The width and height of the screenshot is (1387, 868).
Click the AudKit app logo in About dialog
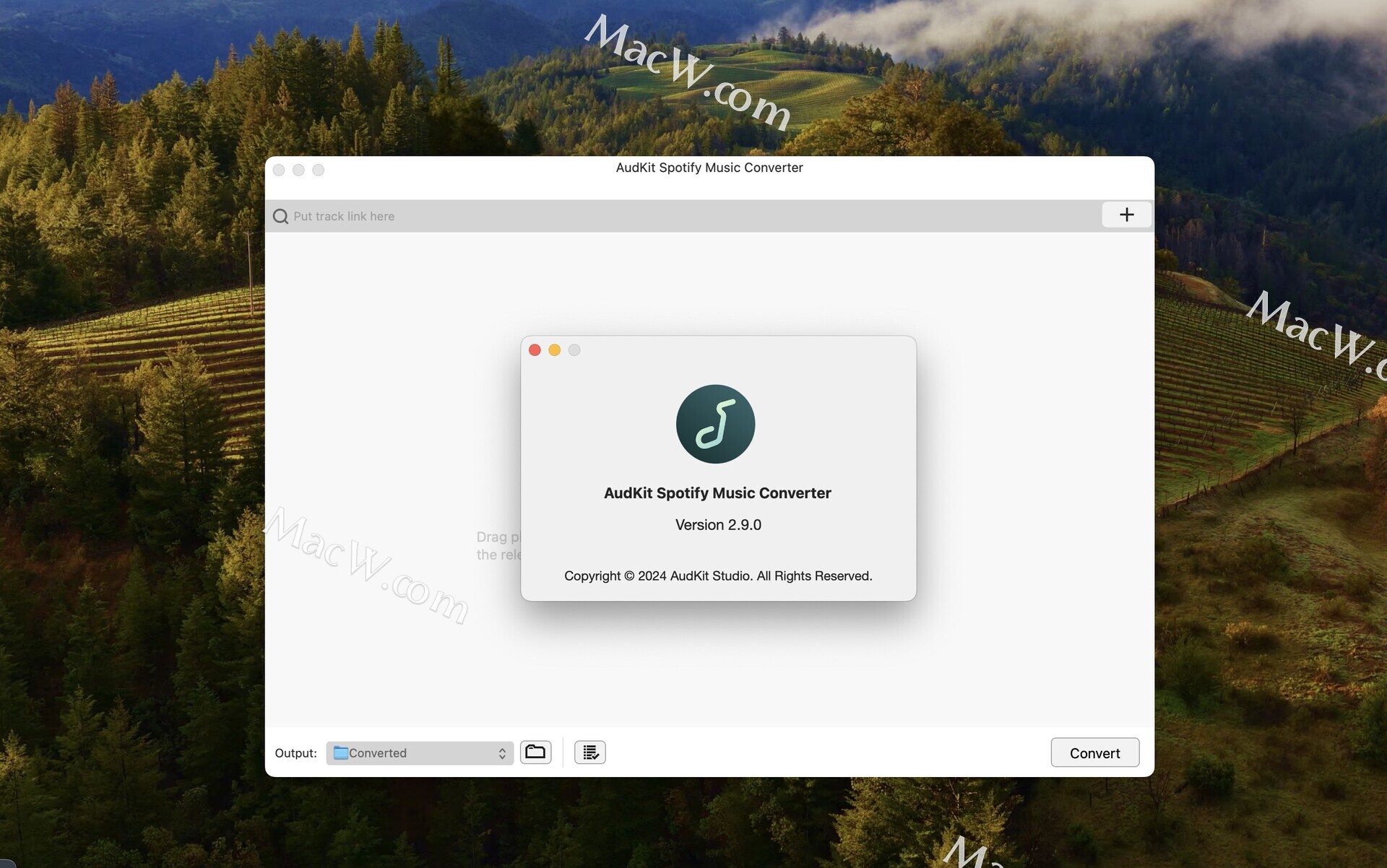tap(715, 424)
